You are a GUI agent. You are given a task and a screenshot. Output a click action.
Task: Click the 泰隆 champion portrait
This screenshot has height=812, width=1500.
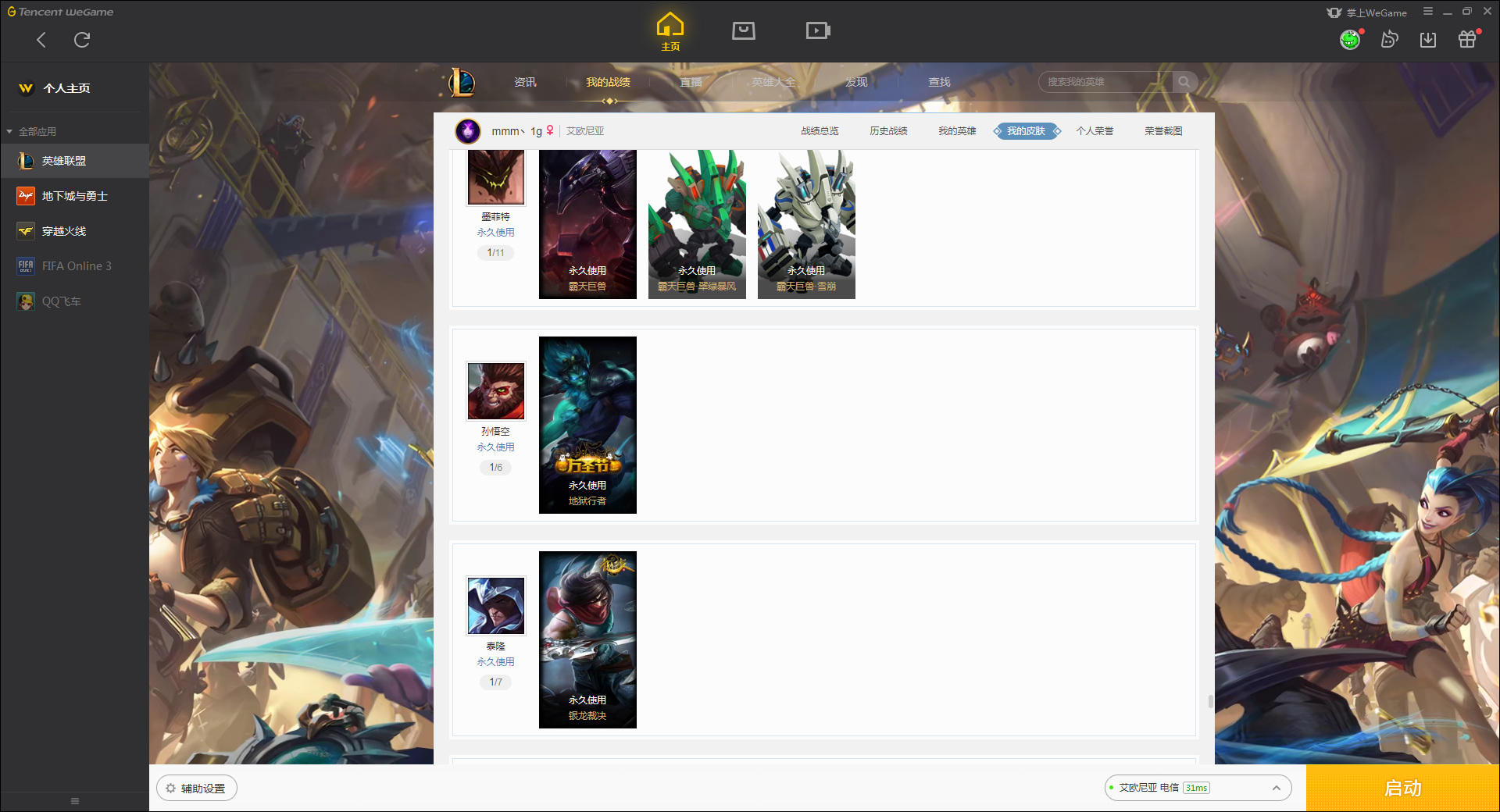[496, 606]
